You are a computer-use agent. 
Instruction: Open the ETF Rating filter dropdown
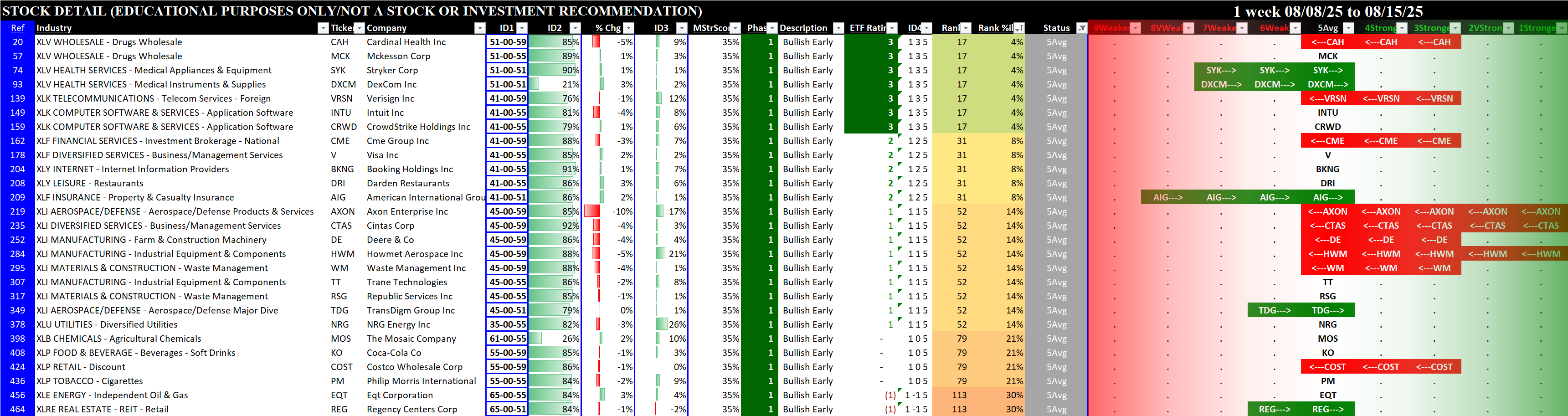(x=892, y=28)
